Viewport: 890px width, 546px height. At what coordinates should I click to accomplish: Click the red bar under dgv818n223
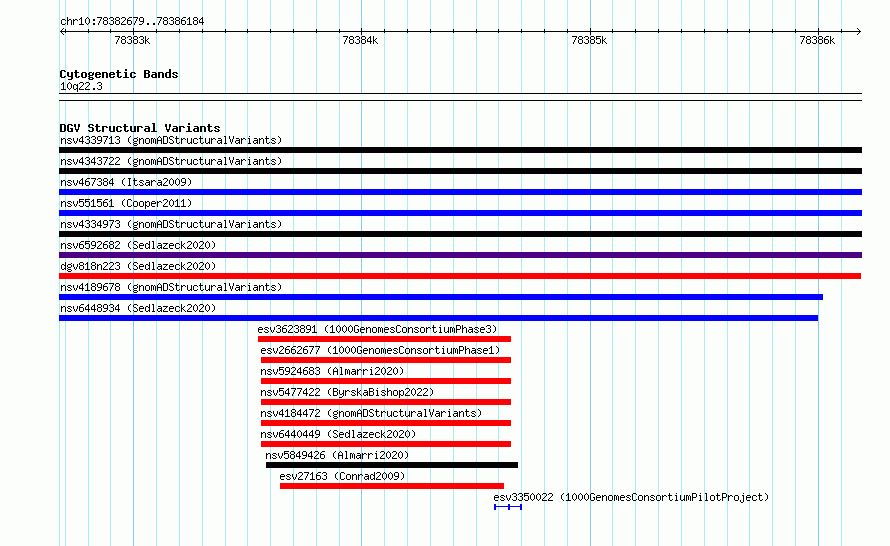(x=460, y=276)
